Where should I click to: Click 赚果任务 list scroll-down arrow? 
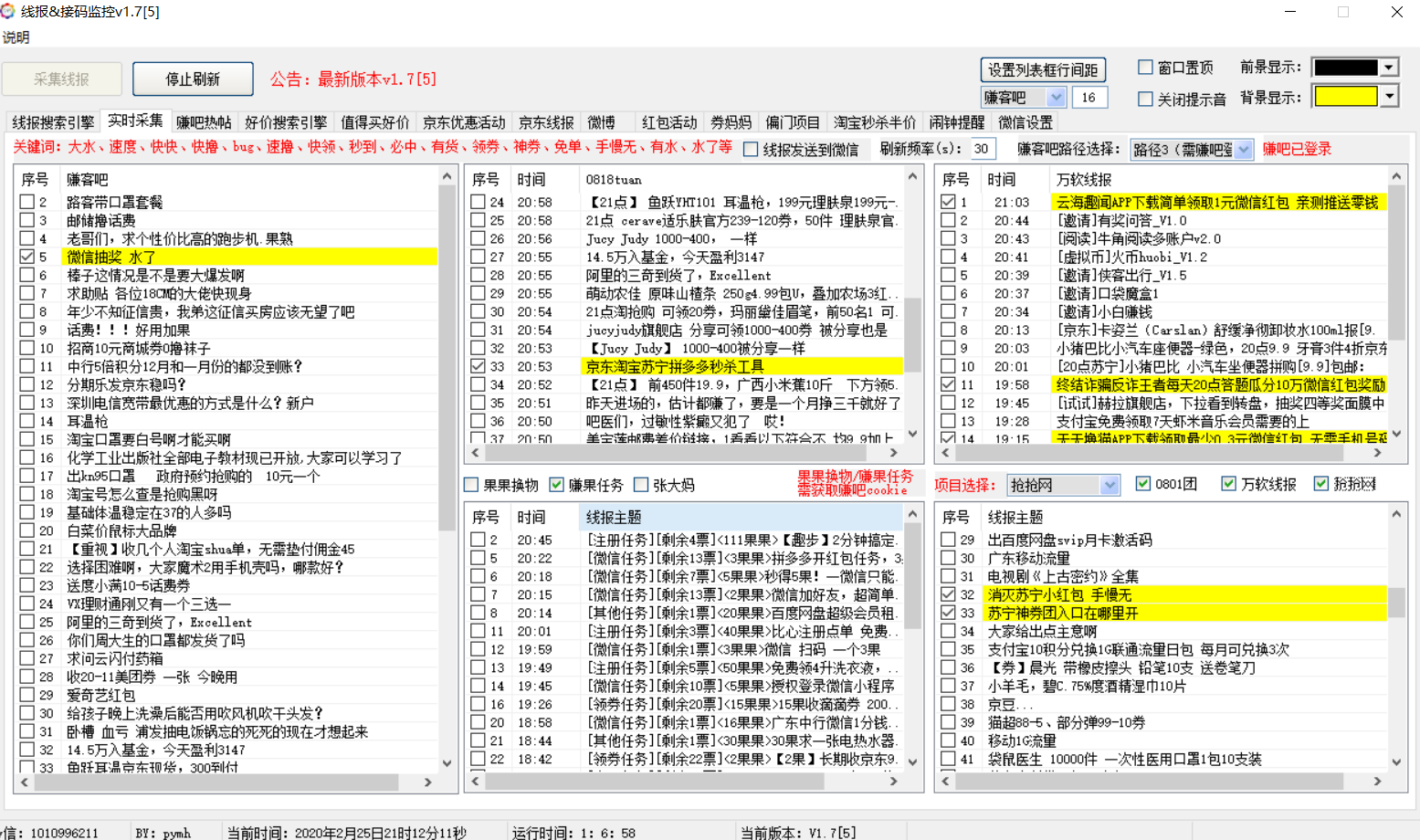tap(912, 762)
